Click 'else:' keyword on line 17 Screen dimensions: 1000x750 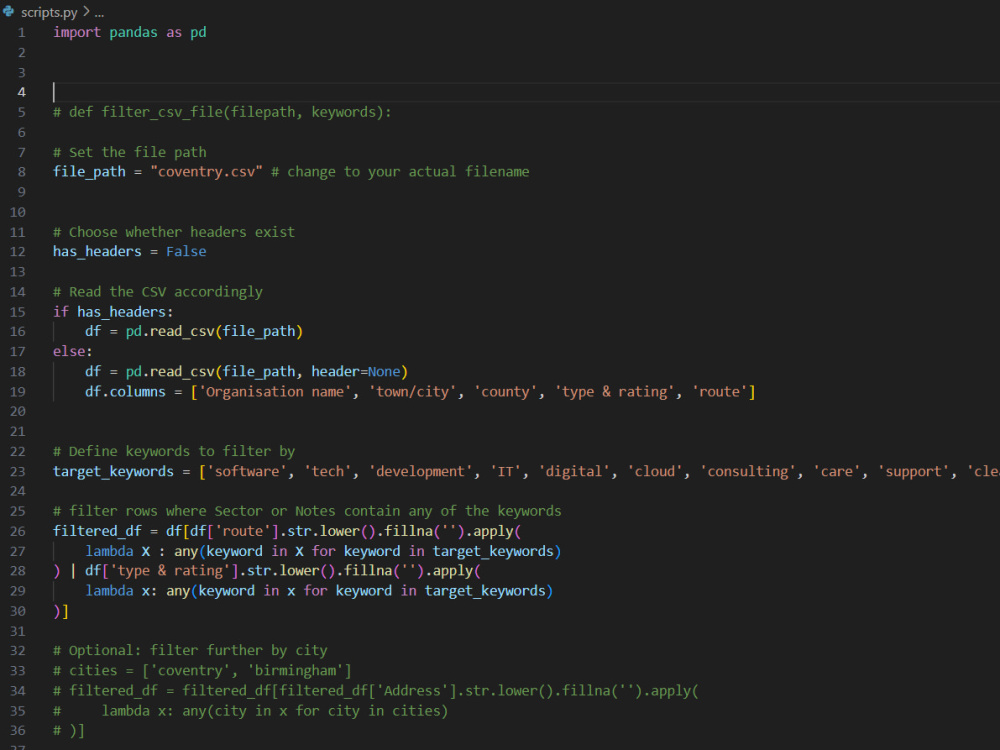tap(73, 351)
